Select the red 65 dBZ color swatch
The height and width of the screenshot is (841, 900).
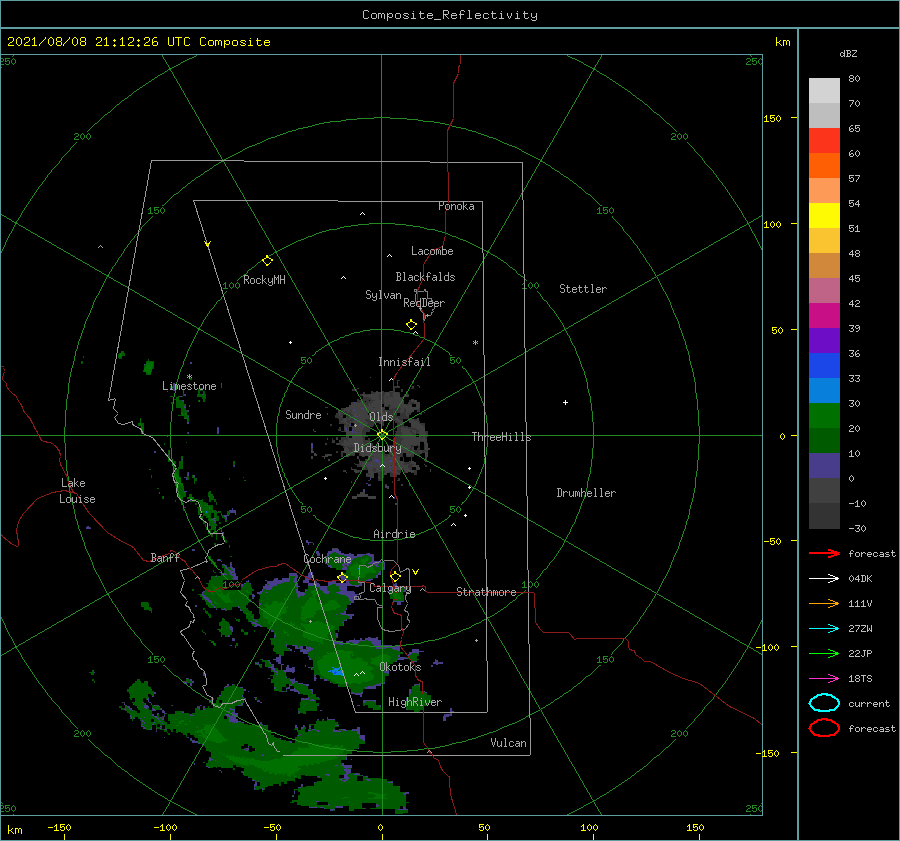pyautogui.click(x=824, y=141)
